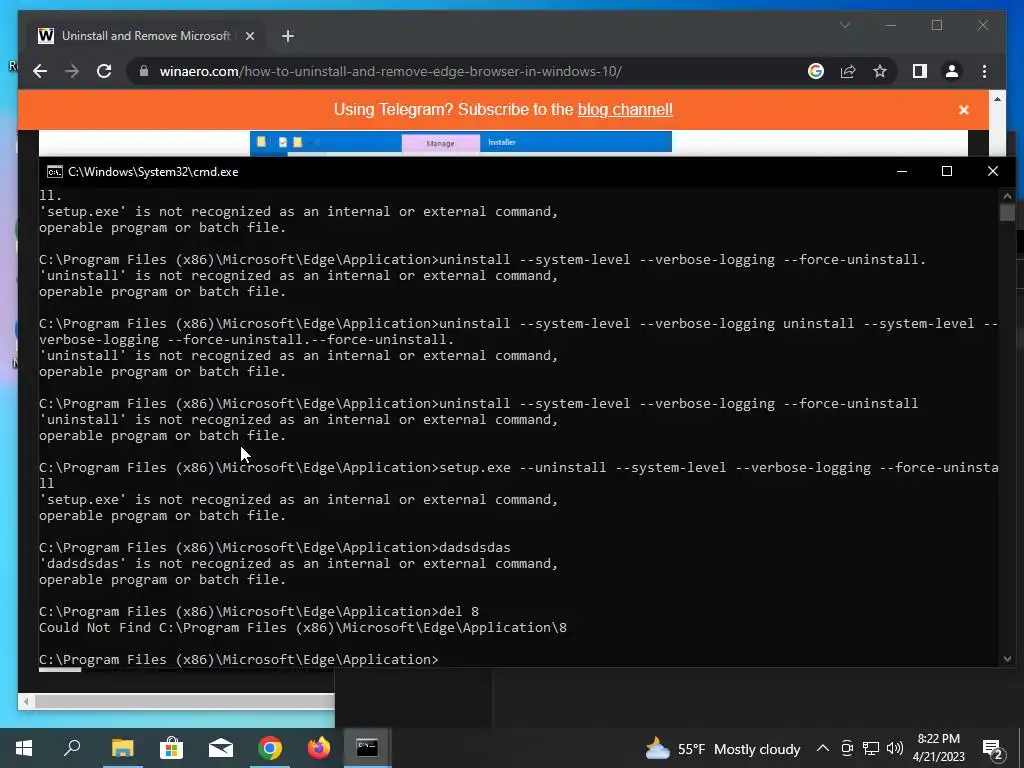This screenshot has height=768, width=1024.
Task: Maximize the Chrome window
Action: click(937, 25)
